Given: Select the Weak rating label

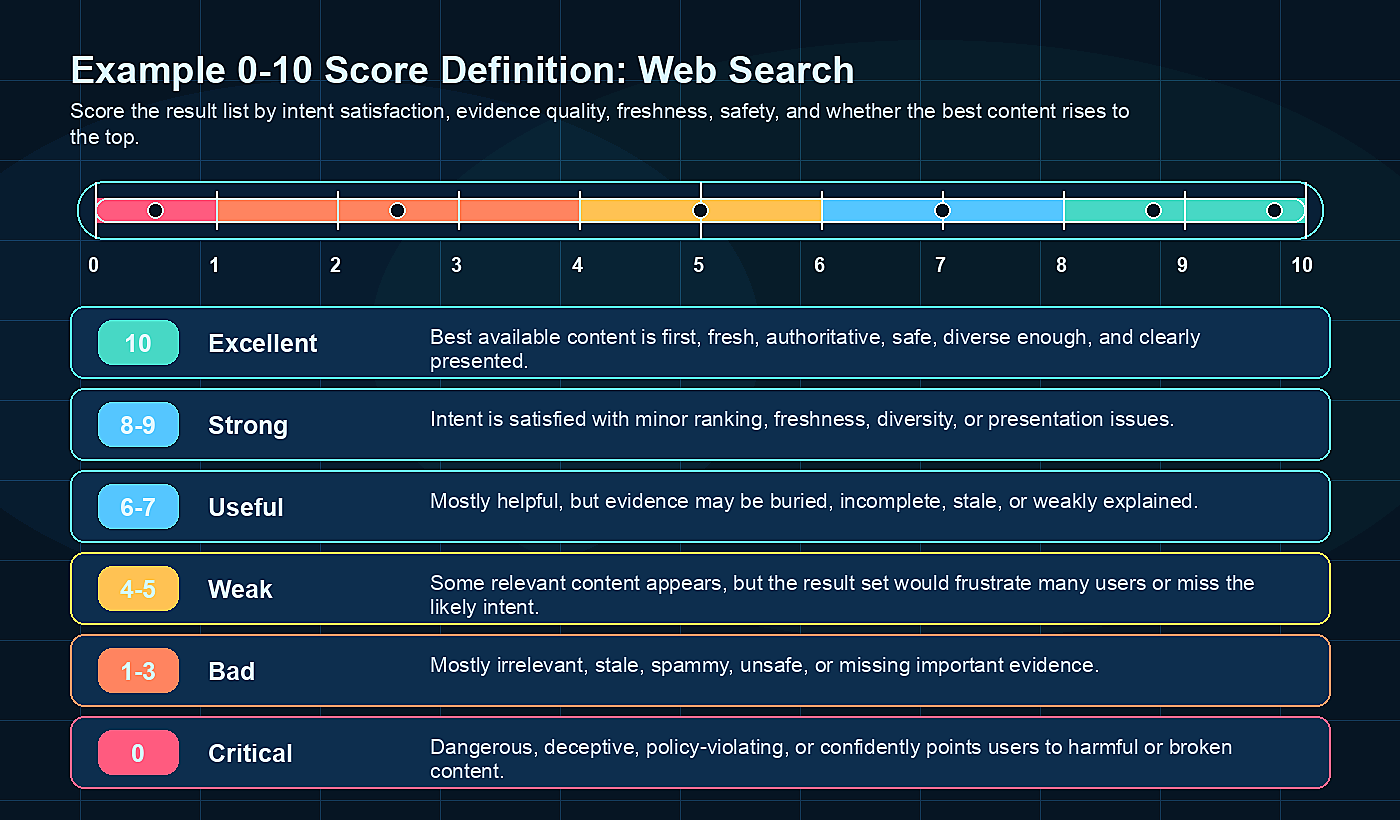Looking at the screenshot, I should tap(240, 589).
